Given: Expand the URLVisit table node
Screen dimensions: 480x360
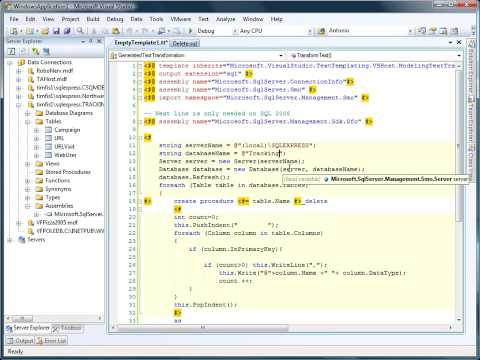Looking at the screenshot, I should (36, 147).
